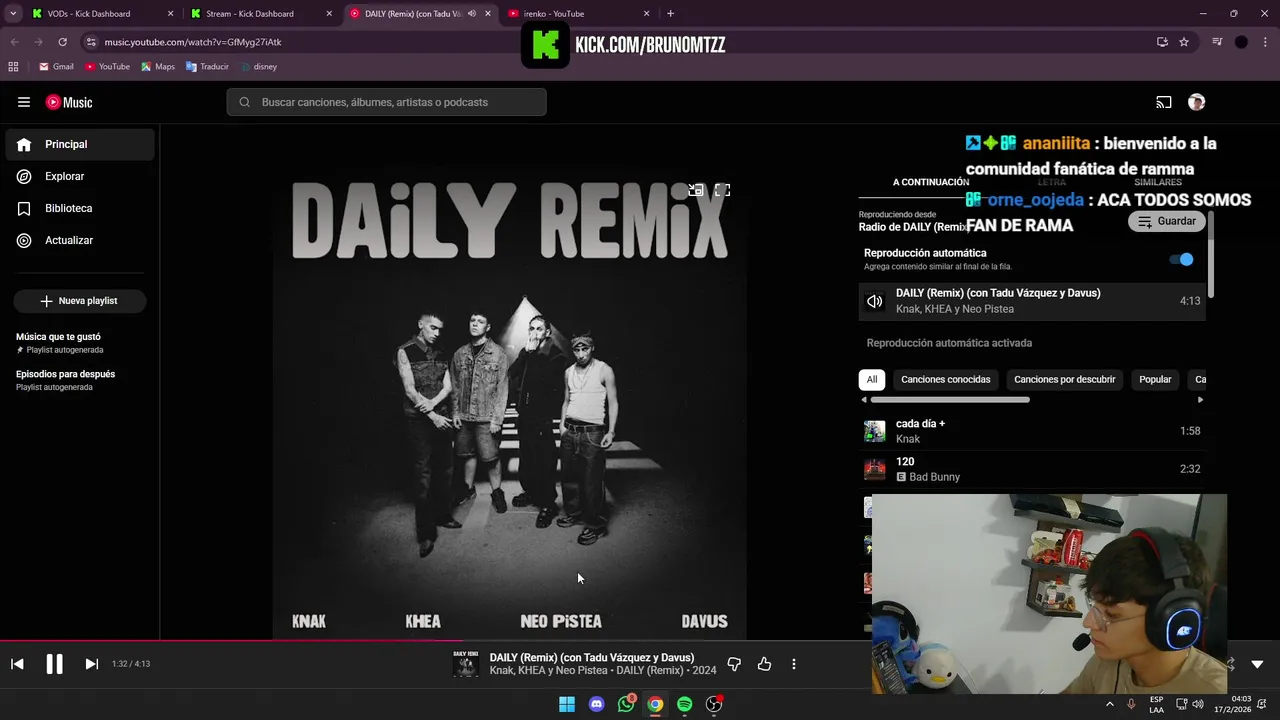Open the Chrome three-dot menu
The width and height of the screenshot is (1280, 720).
[1266, 42]
